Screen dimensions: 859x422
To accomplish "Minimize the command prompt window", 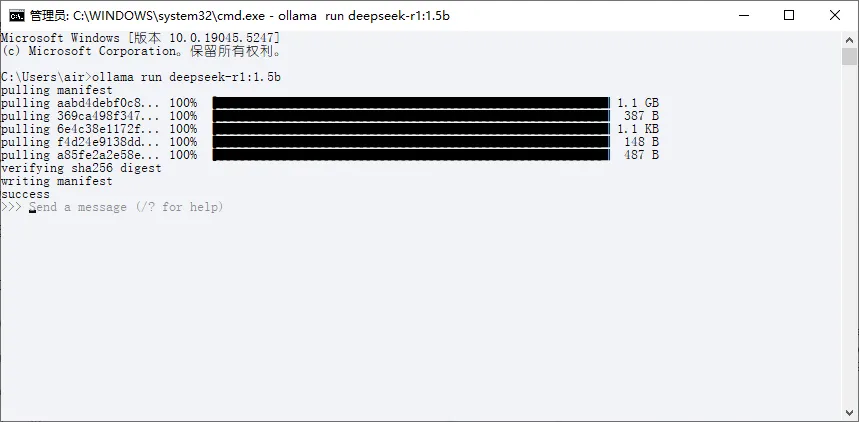I will click(743, 15).
